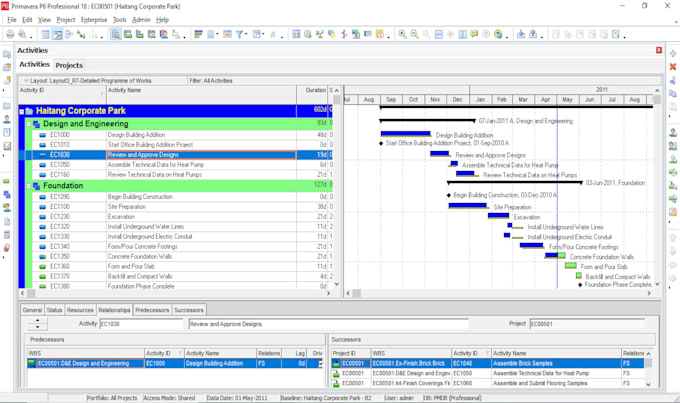Click the top Projects icon in the left sidebar
The width and height of the screenshot is (680, 403).
click(x=7, y=54)
